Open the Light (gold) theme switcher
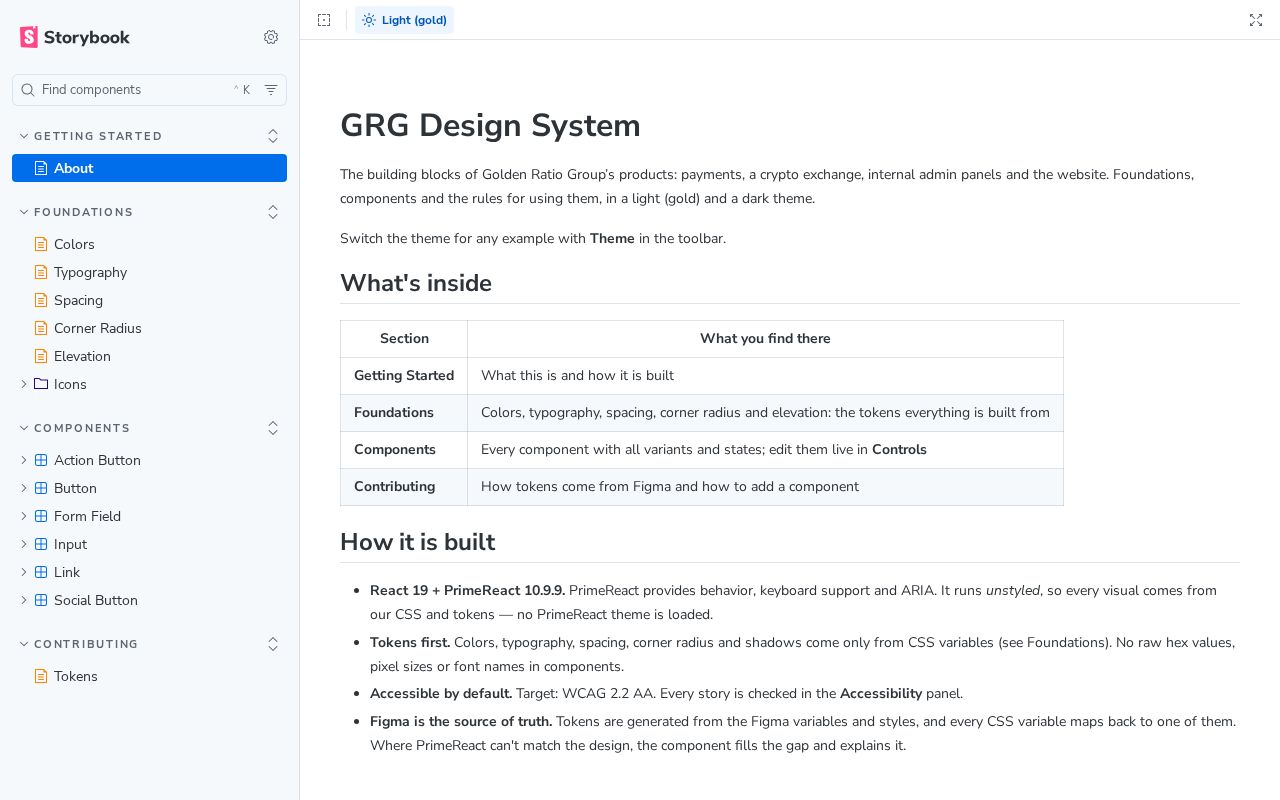This screenshot has height=800, width=1280. [404, 20]
